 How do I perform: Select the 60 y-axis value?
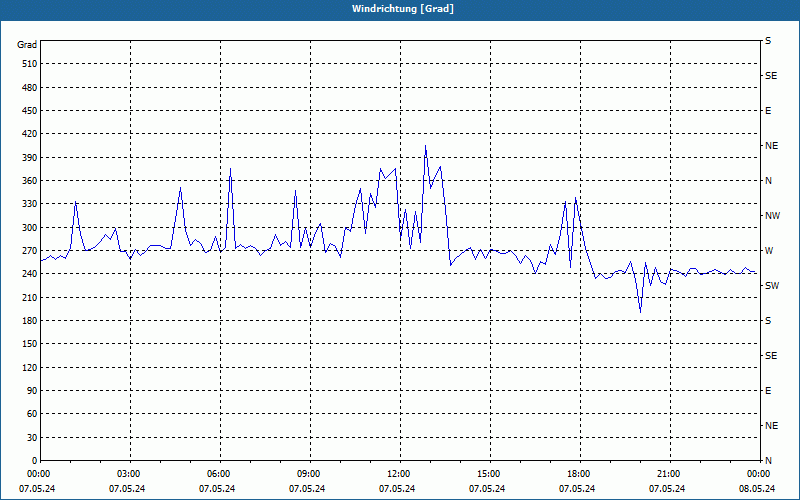click(32, 414)
